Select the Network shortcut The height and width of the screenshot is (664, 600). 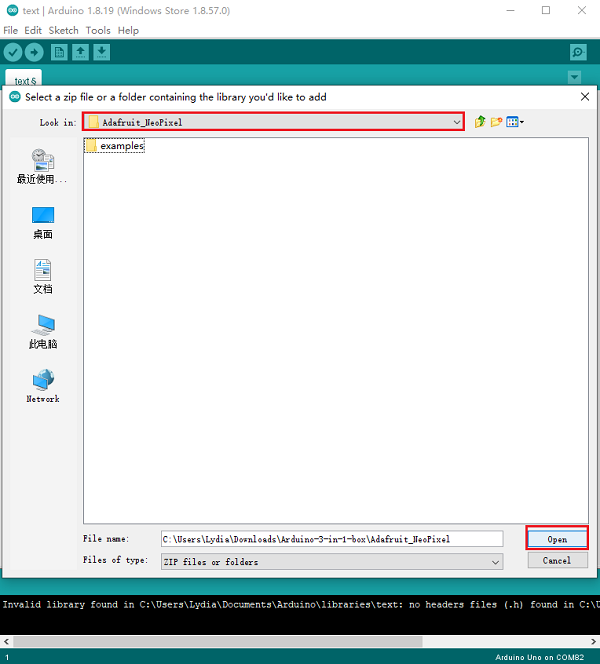click(x=42, y=386)
